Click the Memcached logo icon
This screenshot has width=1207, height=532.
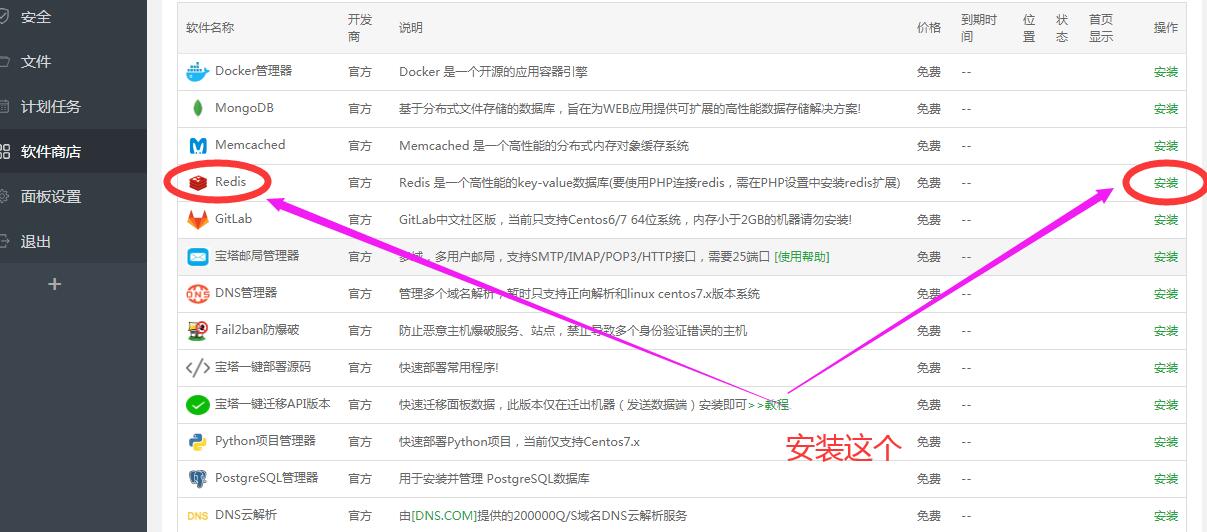(x=197, y=146)
